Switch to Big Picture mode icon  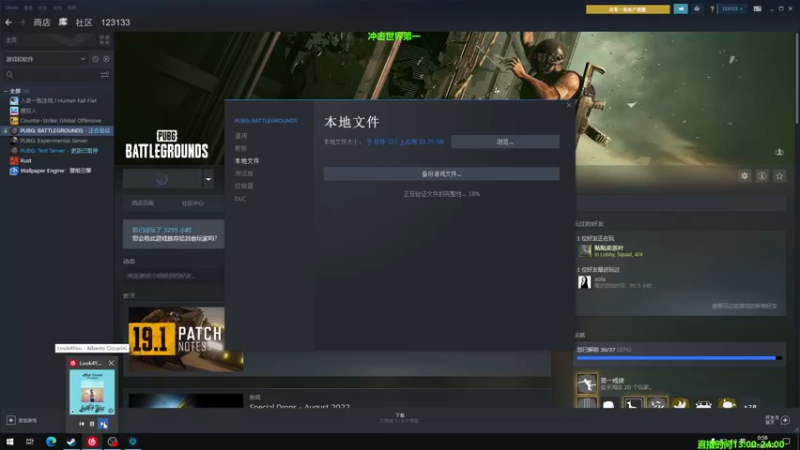758,9
